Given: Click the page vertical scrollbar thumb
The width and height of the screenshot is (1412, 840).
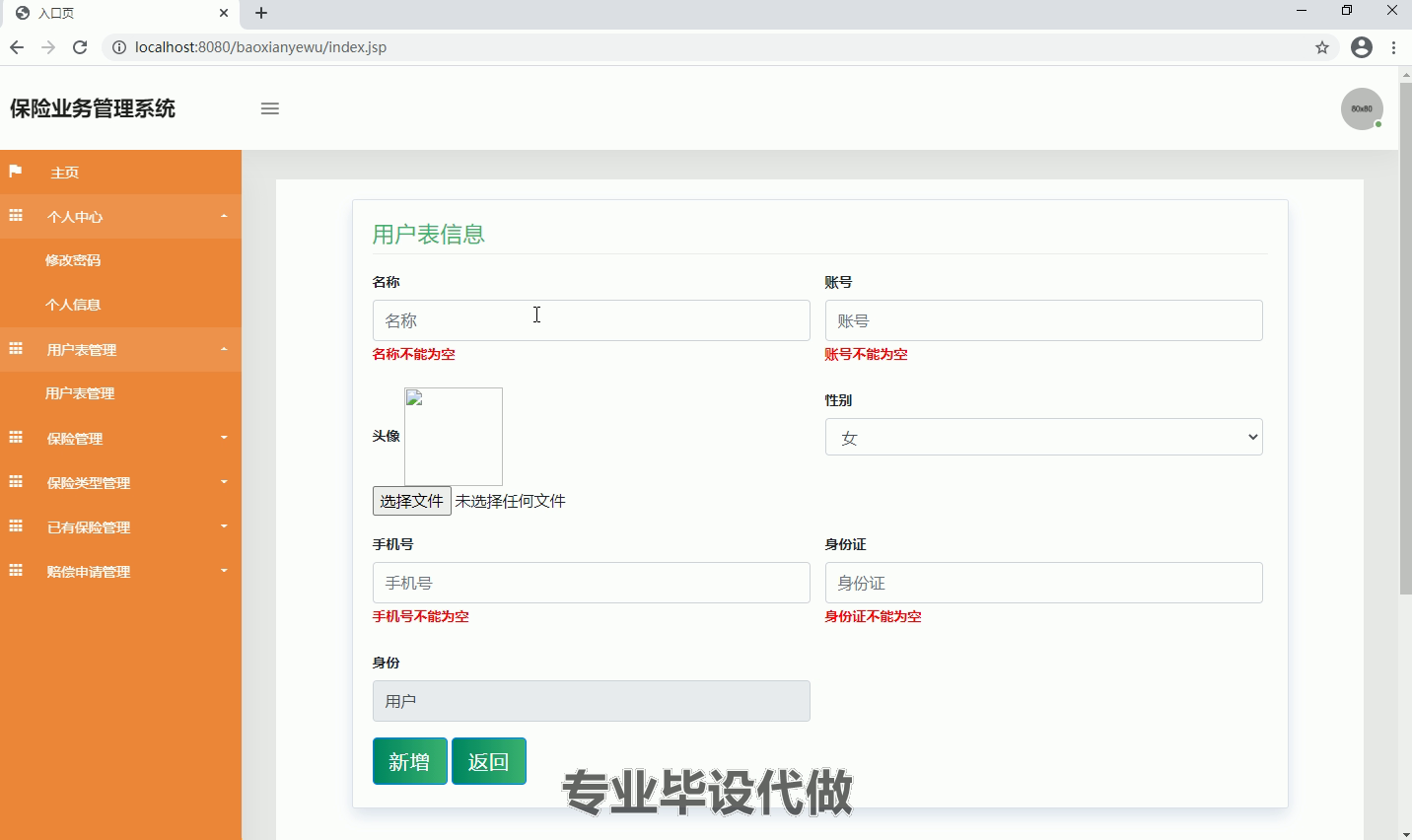Looking at the screenshot, I should [x=1405, y=338].
